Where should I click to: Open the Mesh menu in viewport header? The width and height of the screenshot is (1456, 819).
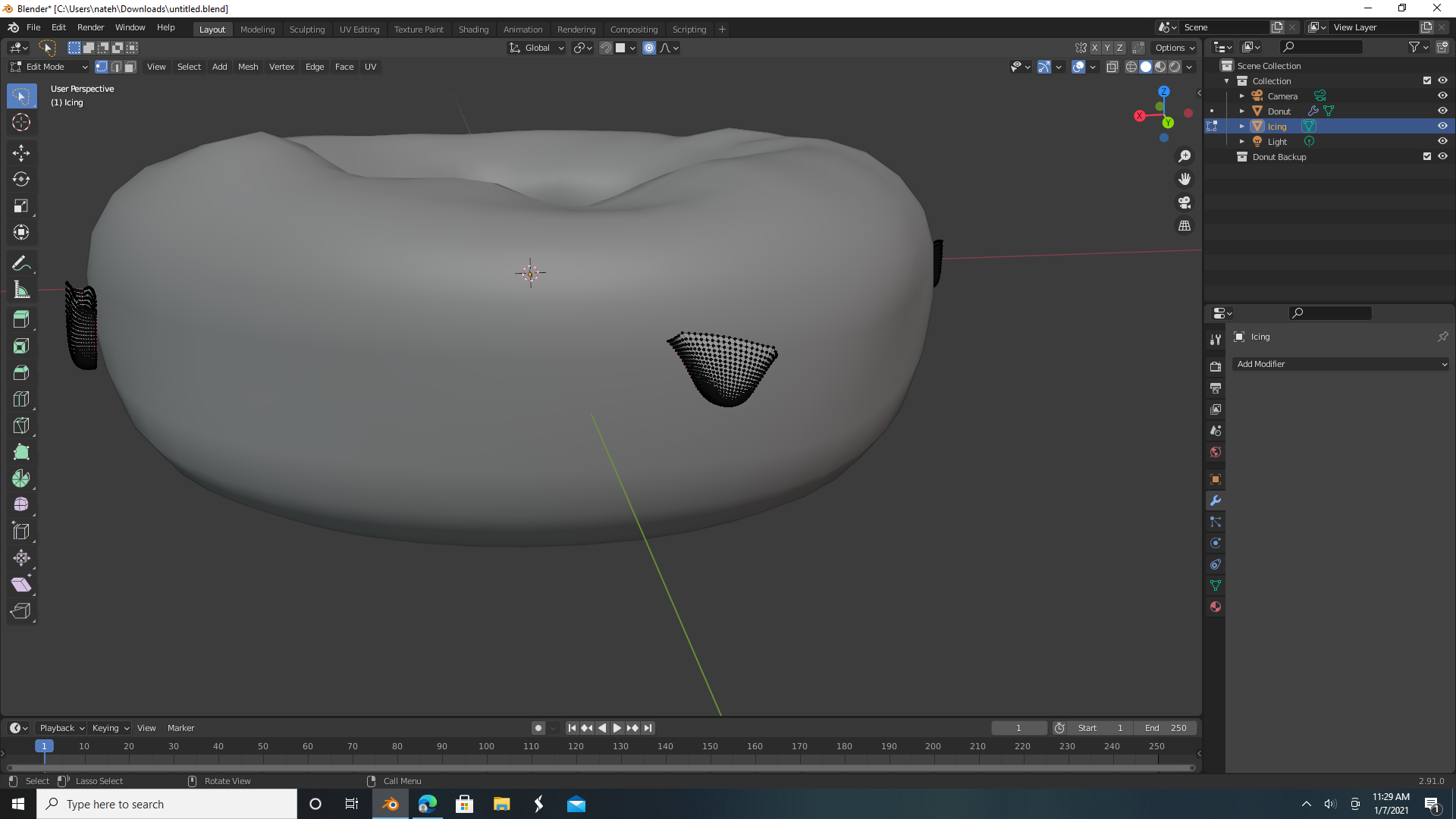[x=248, y=67]
